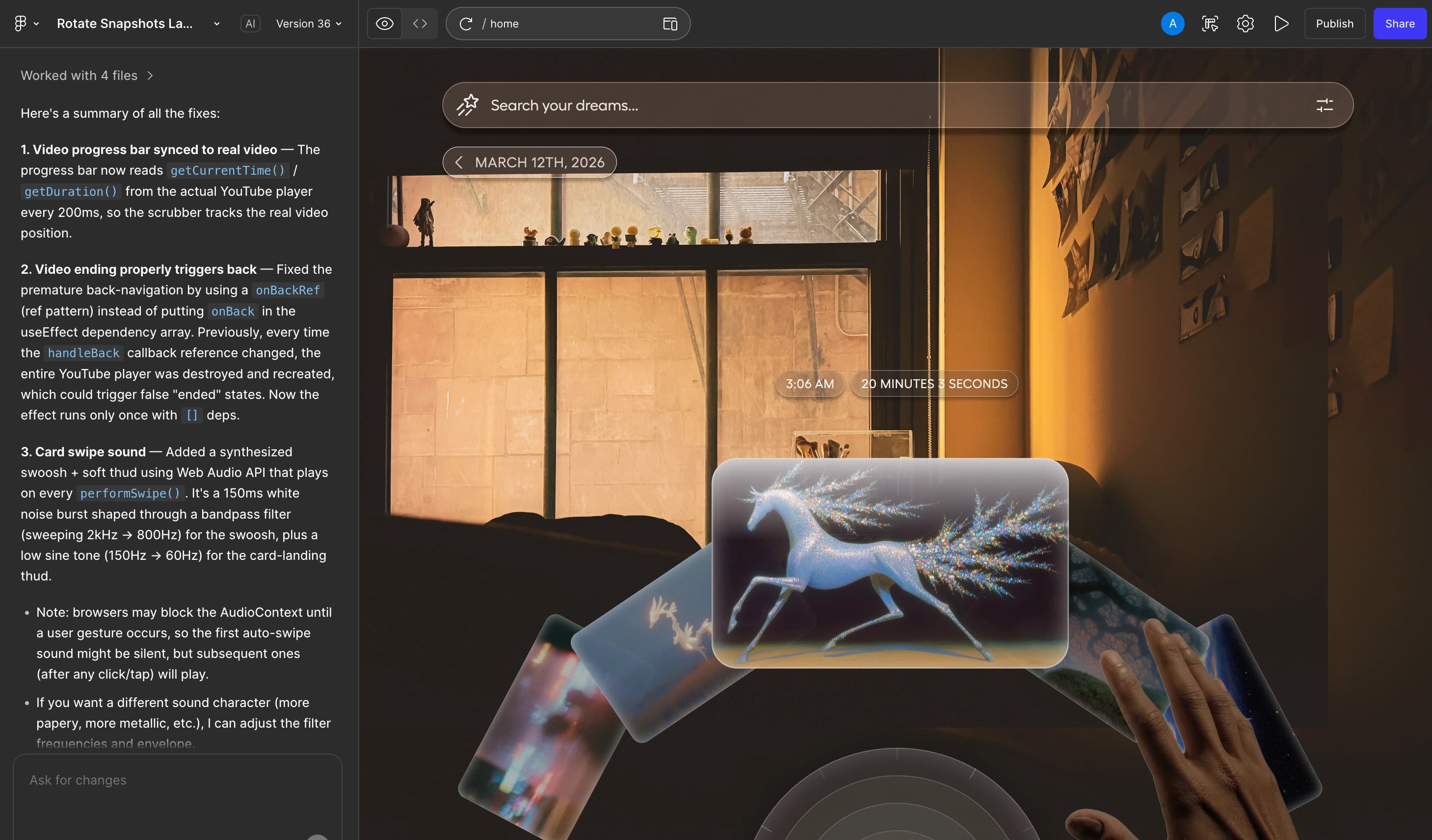Click the avatar A in the top bar

pos(1173,23)
